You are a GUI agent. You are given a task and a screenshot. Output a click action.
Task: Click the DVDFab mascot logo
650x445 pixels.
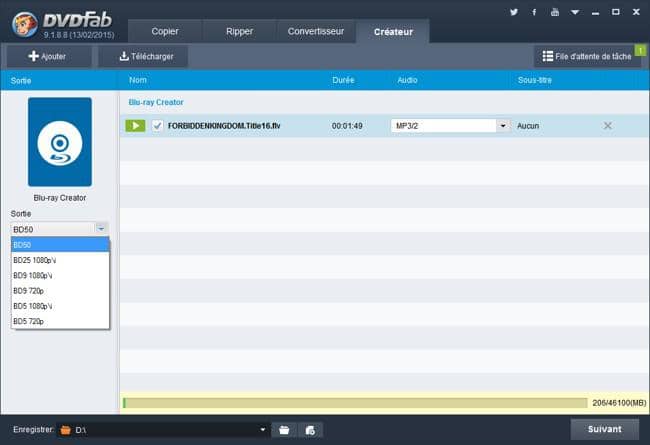(24, 24)
